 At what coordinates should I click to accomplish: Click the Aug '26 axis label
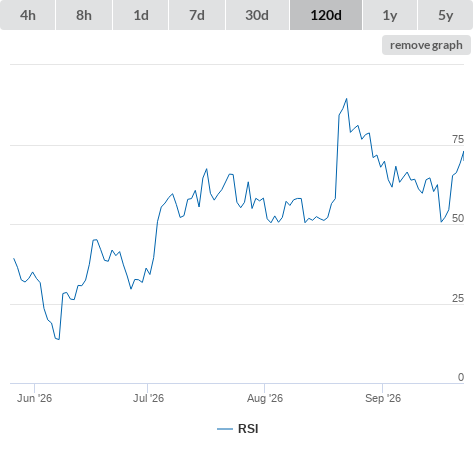tap(265, 398)
